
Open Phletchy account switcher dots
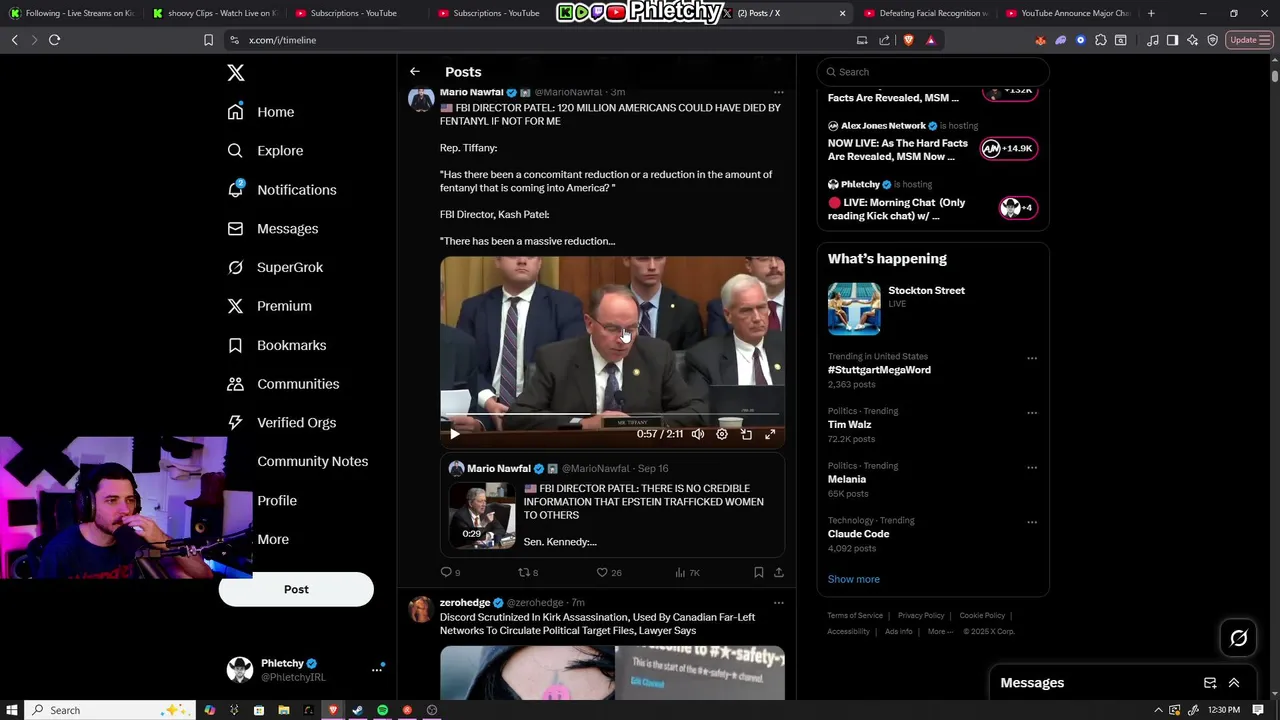click(377, 669)
